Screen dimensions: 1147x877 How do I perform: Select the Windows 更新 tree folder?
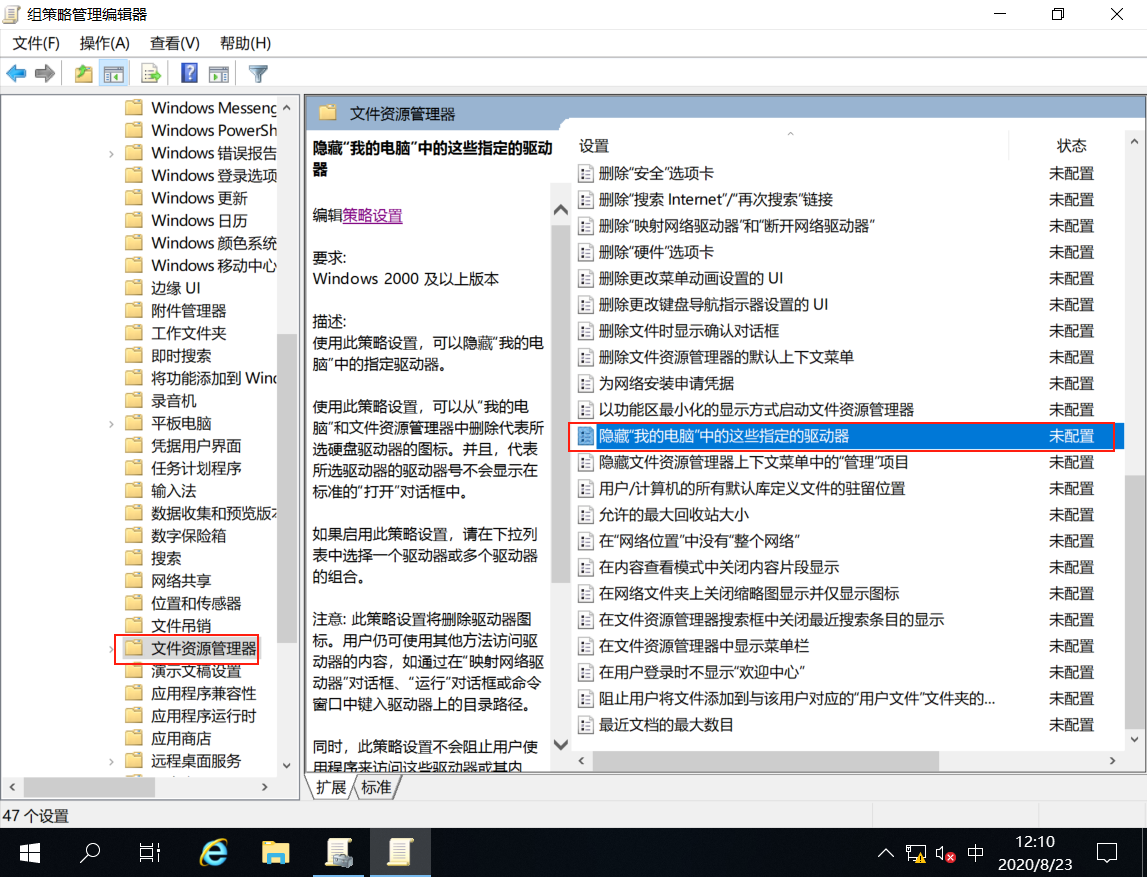point(199,198)
